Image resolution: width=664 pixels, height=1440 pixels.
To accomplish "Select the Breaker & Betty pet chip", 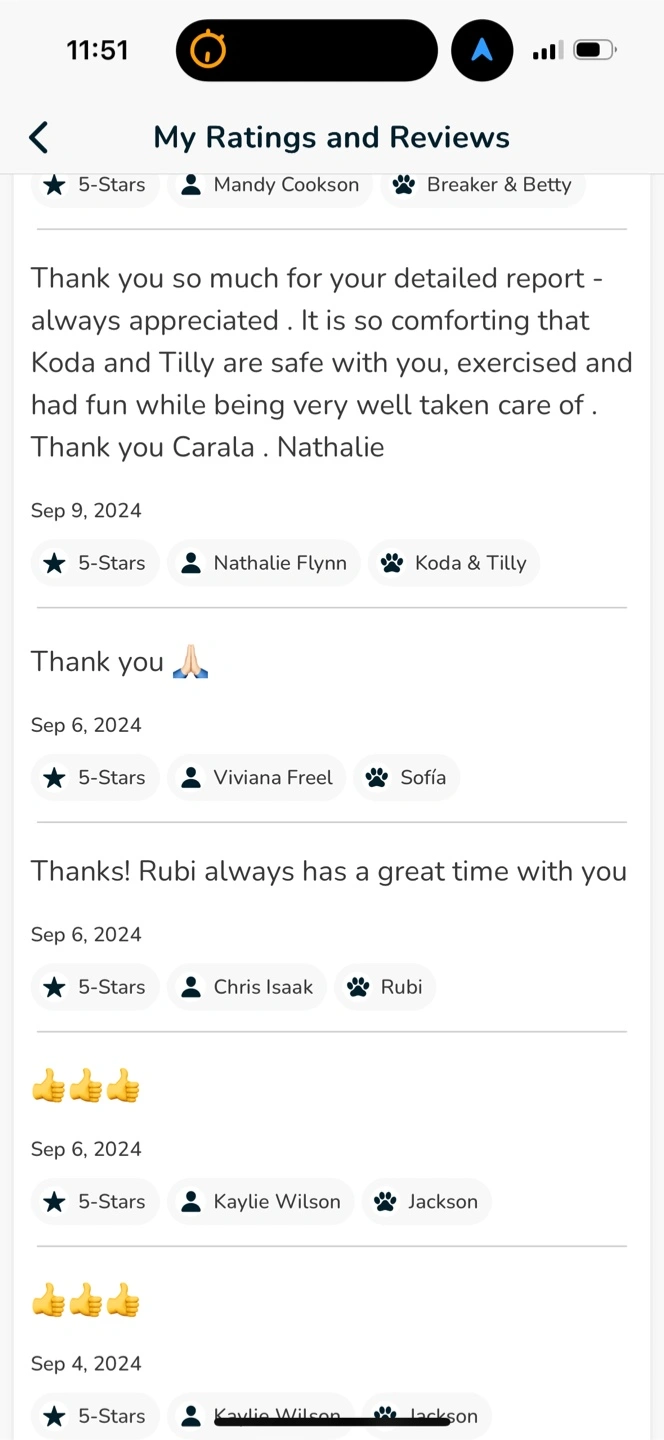I will click(483, 185).
